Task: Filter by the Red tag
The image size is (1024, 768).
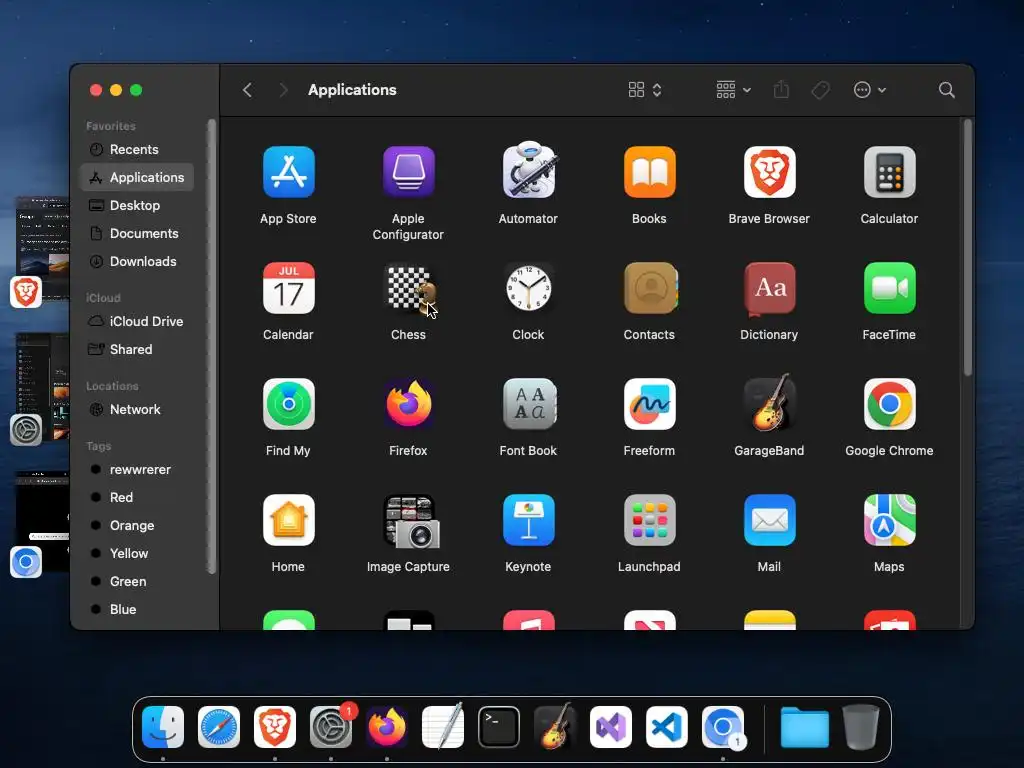Action: pos(136,498)
